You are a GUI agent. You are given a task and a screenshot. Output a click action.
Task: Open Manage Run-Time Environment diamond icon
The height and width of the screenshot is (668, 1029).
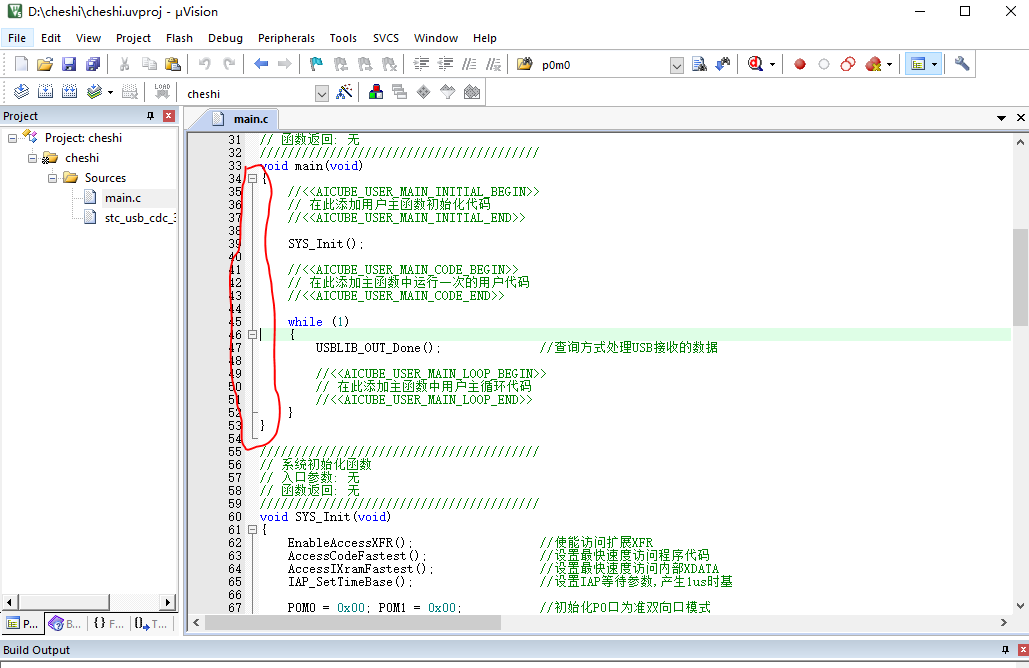click(x=423, y=92)
